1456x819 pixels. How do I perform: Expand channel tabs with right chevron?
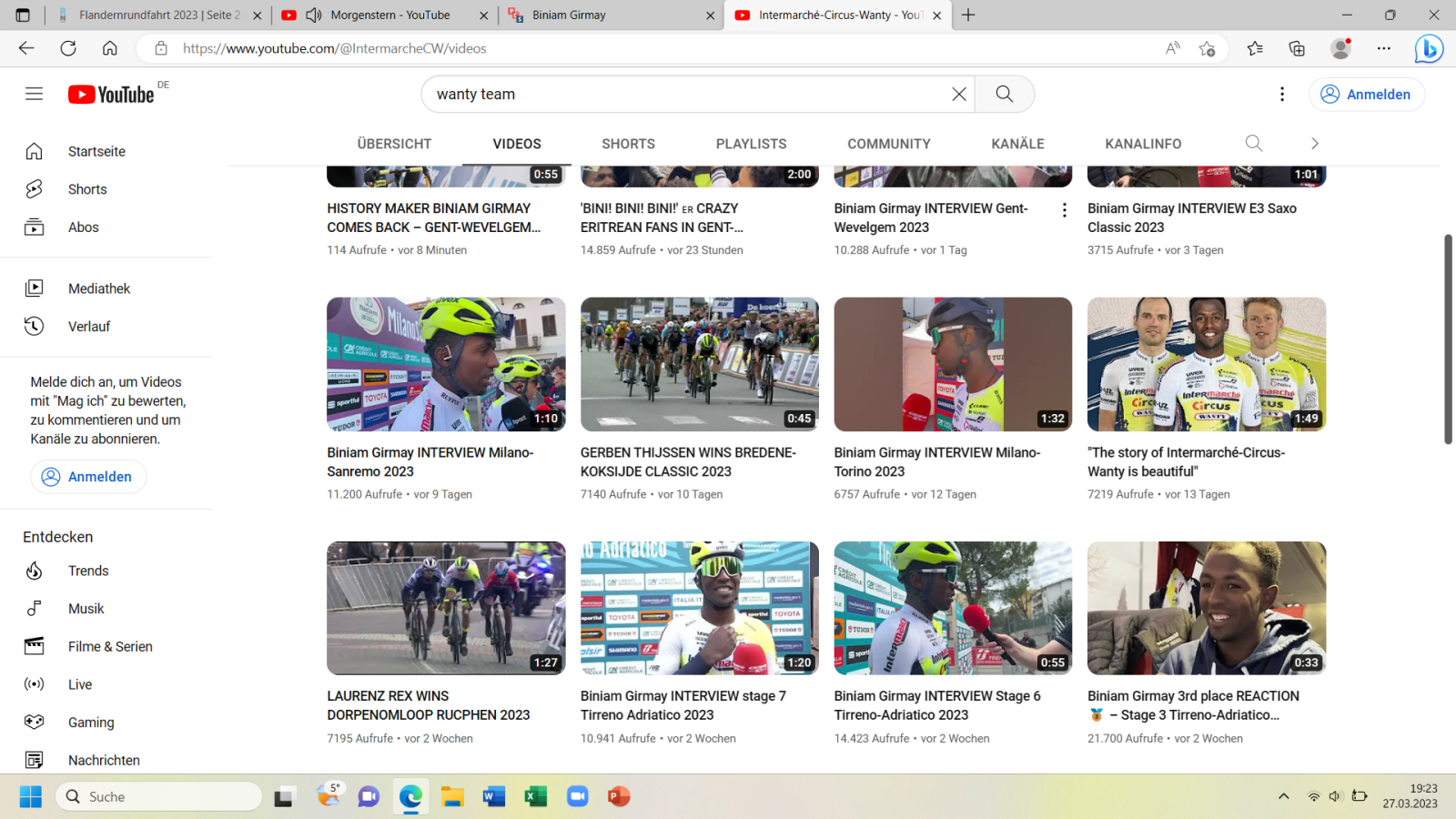[1314, 144]
